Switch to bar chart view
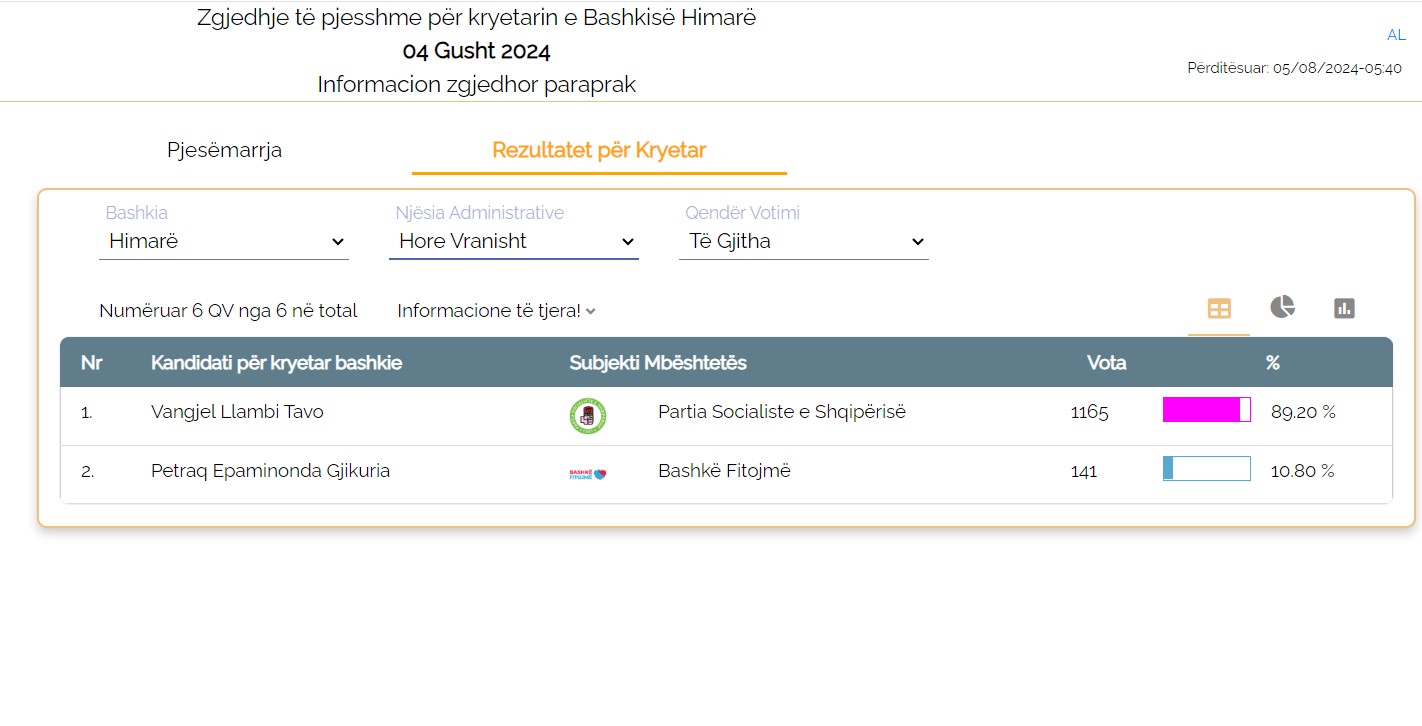 pos(1344,308)
